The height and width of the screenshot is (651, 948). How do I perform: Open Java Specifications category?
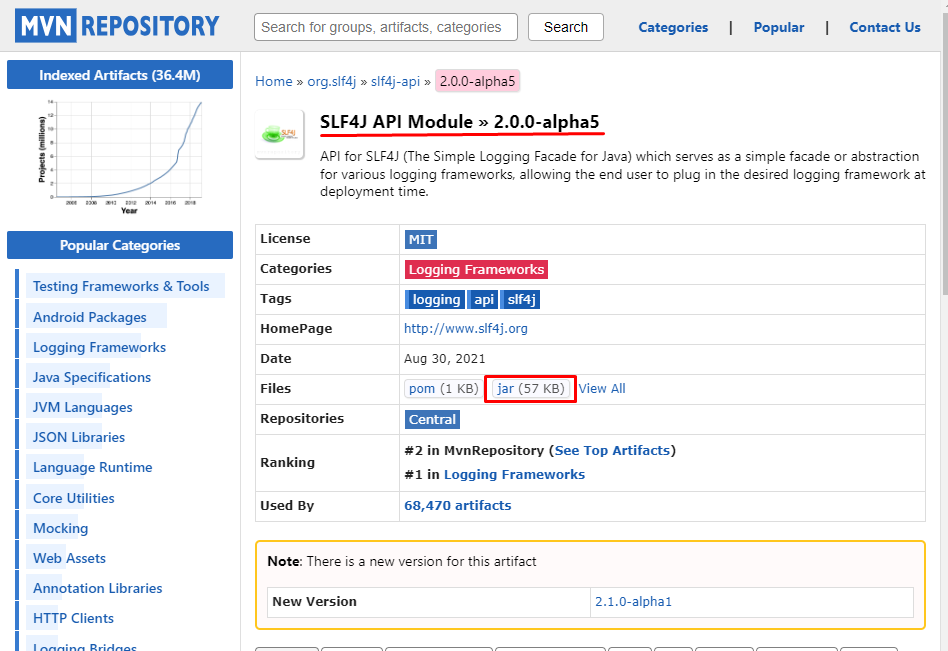(x=92, y=377)
